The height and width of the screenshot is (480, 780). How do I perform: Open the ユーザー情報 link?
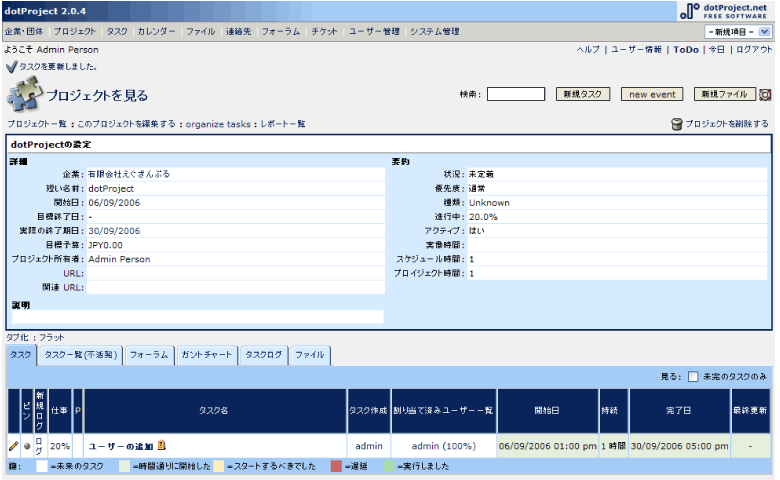click(636, 50)
